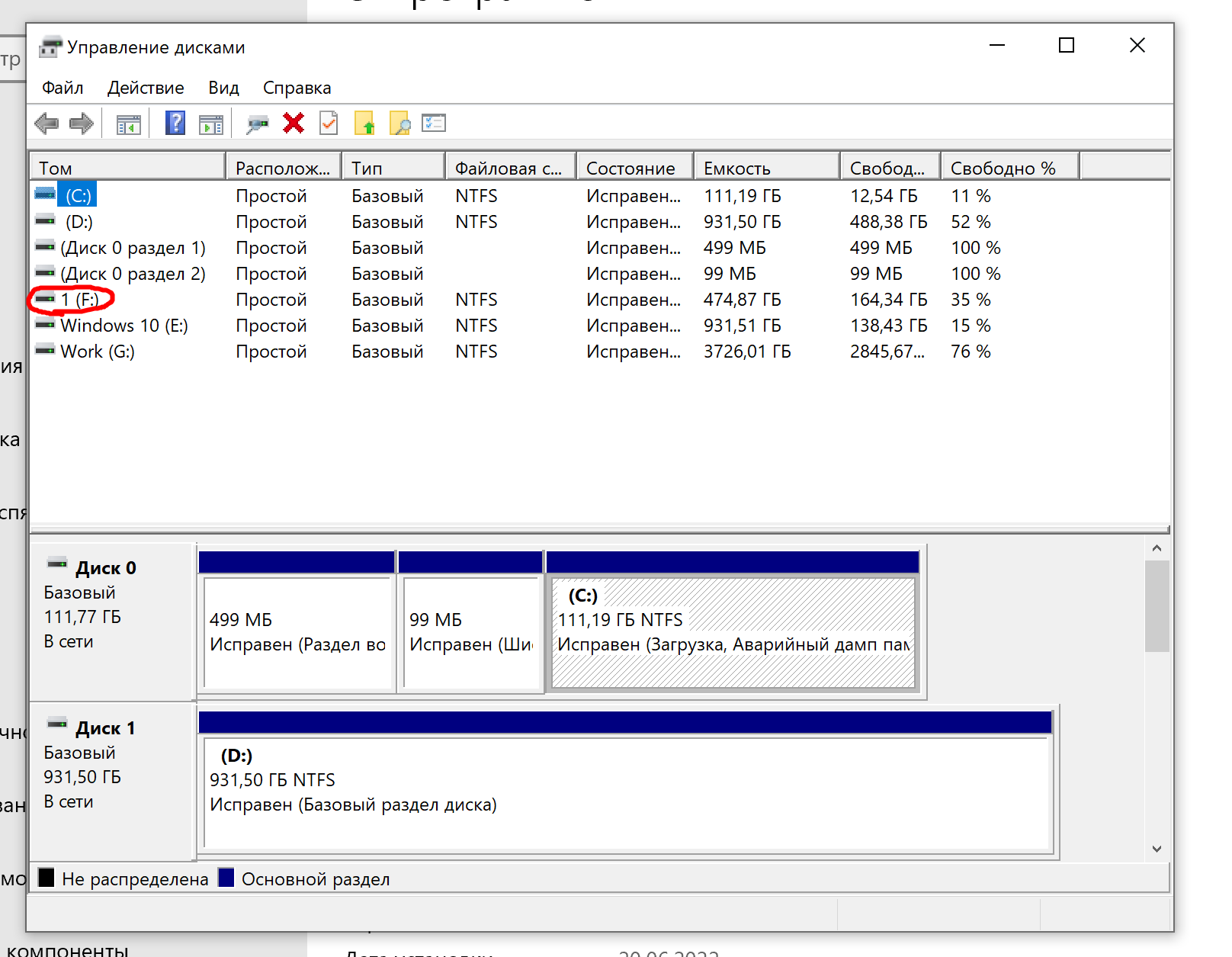Click the scroll down arrow in disk pane
Image resolution: width=1232 pixels, height=957 pixels.
pyautogui.click(x=1157, y=849)
